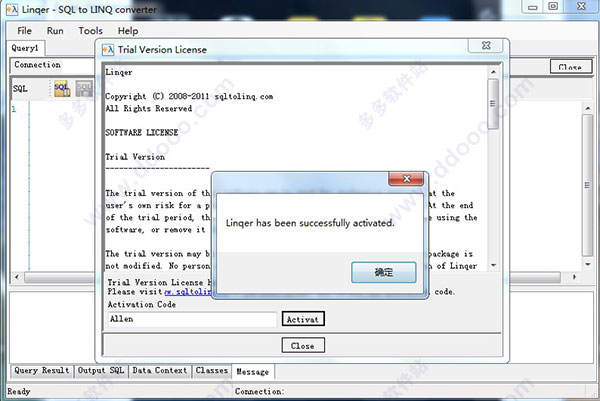
Task: Switch to the Output SQL tab
Action: (101, 370)
